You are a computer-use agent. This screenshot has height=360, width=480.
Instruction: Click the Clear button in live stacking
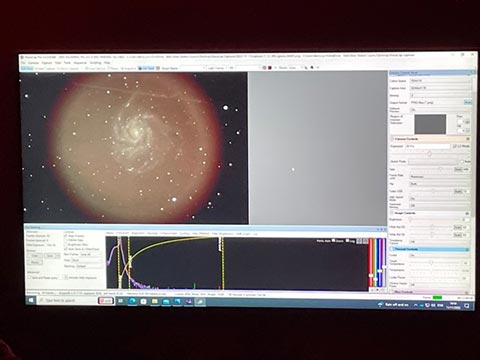[x=35, y=256]
